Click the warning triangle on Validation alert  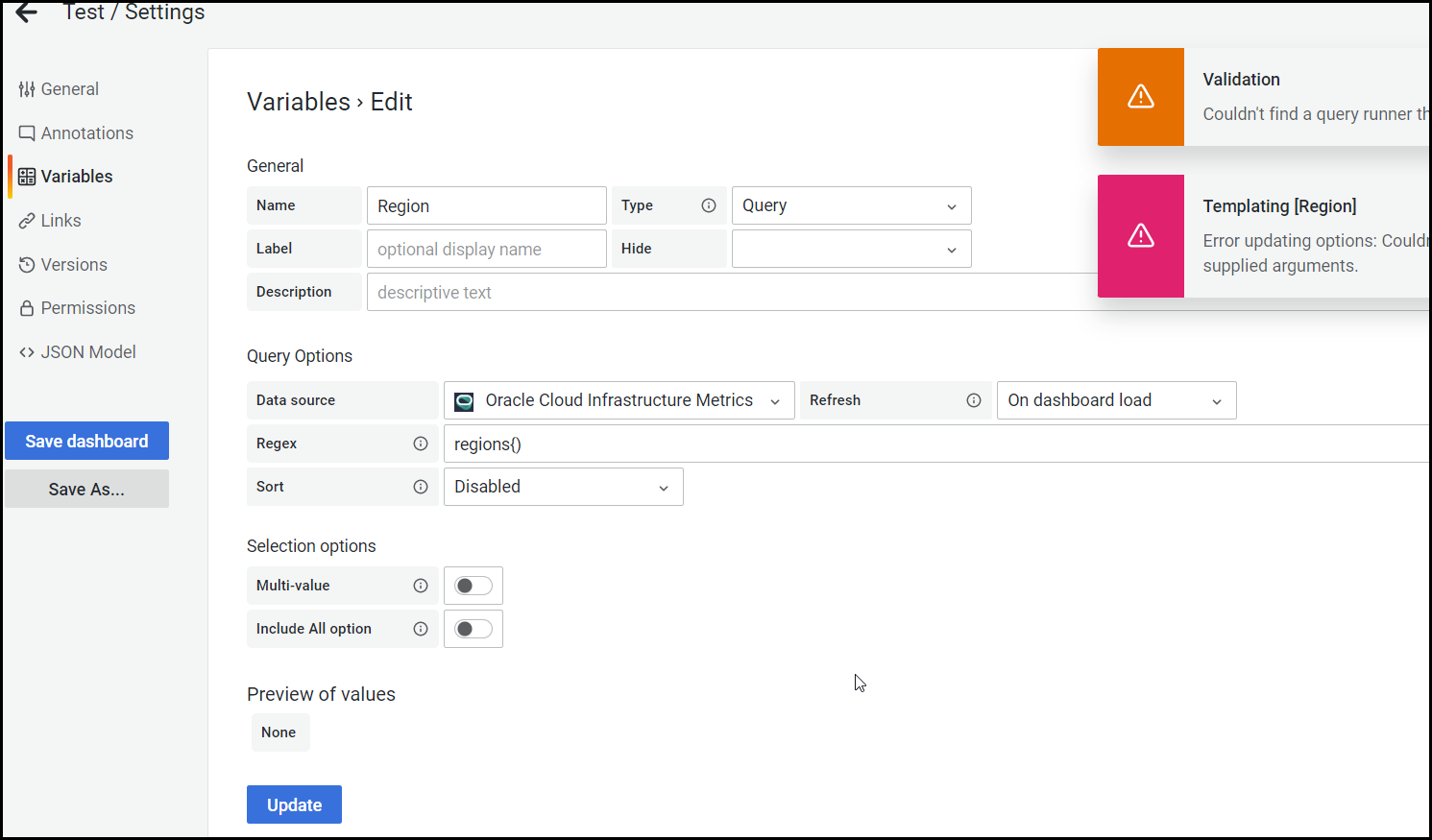pyautogui.click(x=1140, y=96)
